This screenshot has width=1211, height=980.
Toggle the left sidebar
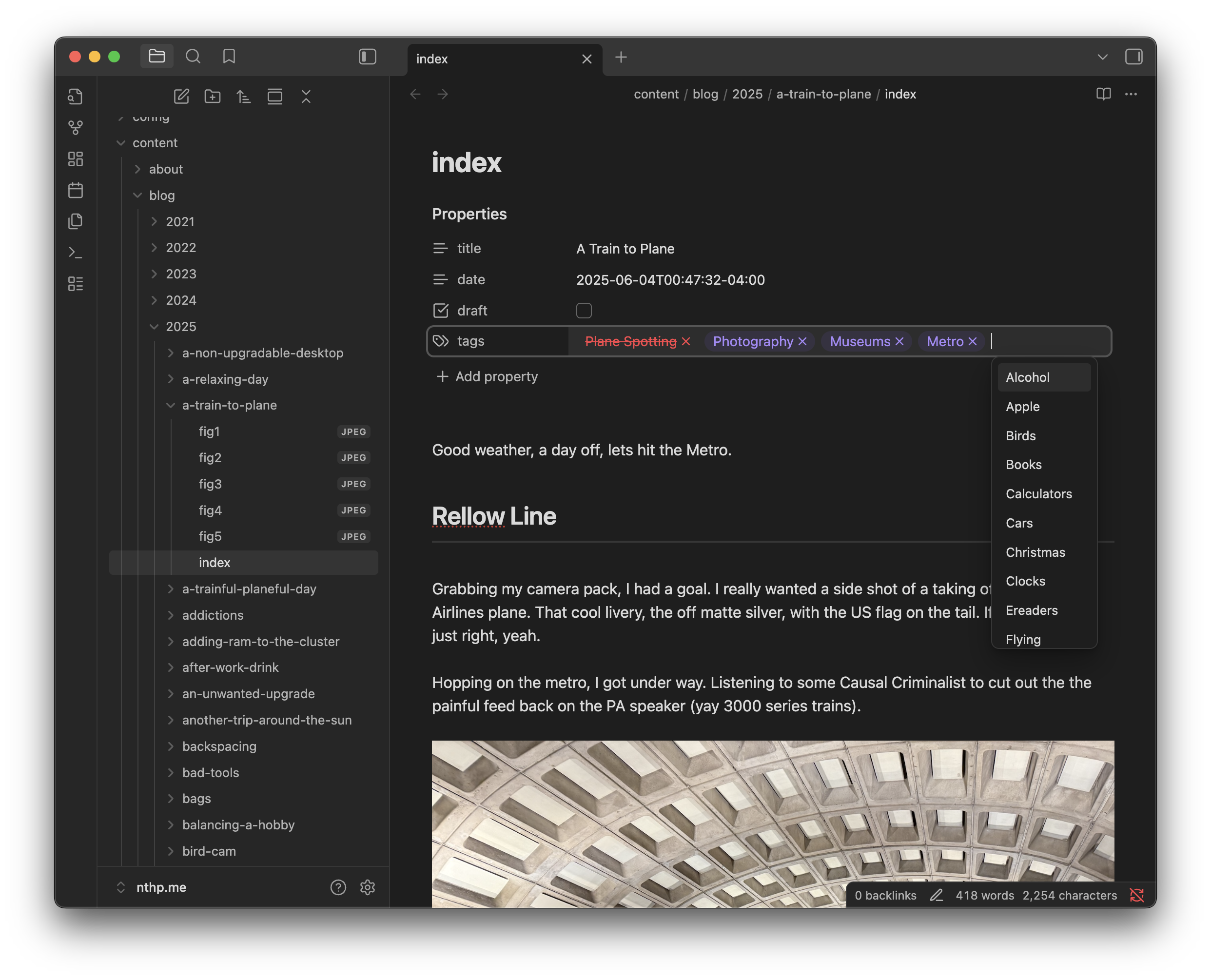tap(368, 57)
